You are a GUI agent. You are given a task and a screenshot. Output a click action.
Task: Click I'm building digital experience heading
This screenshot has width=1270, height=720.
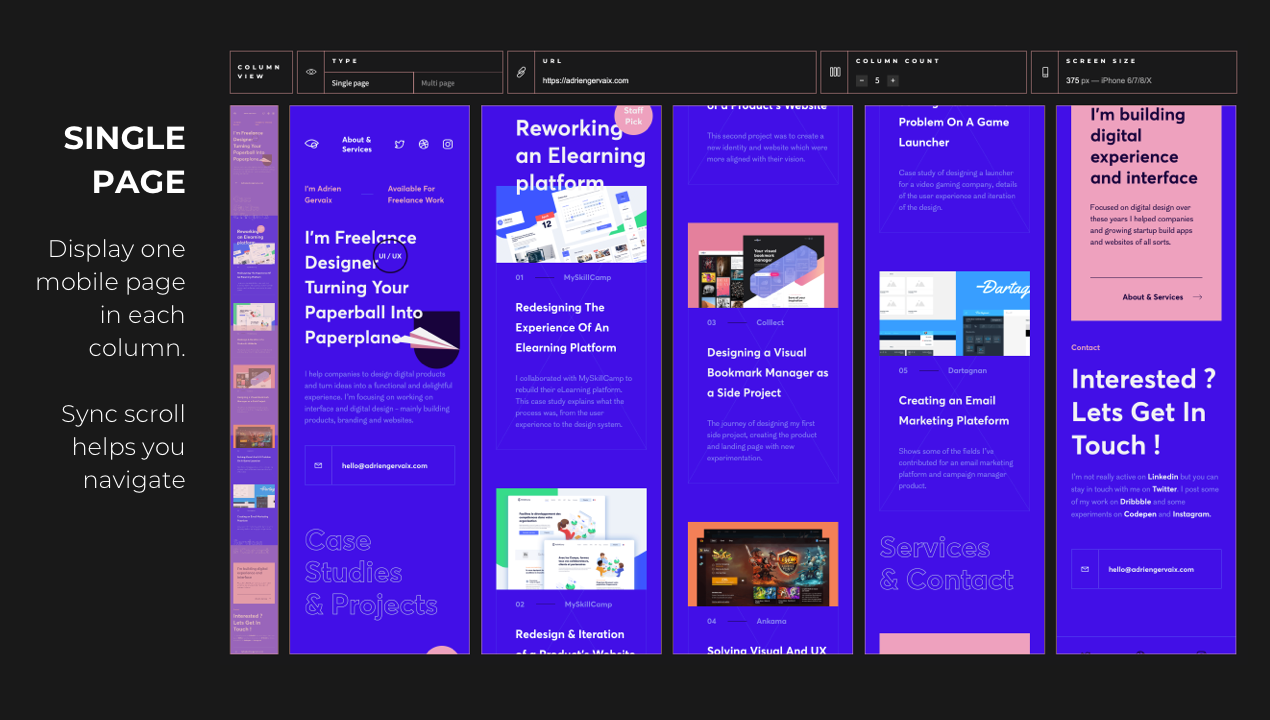point(1144,146)
